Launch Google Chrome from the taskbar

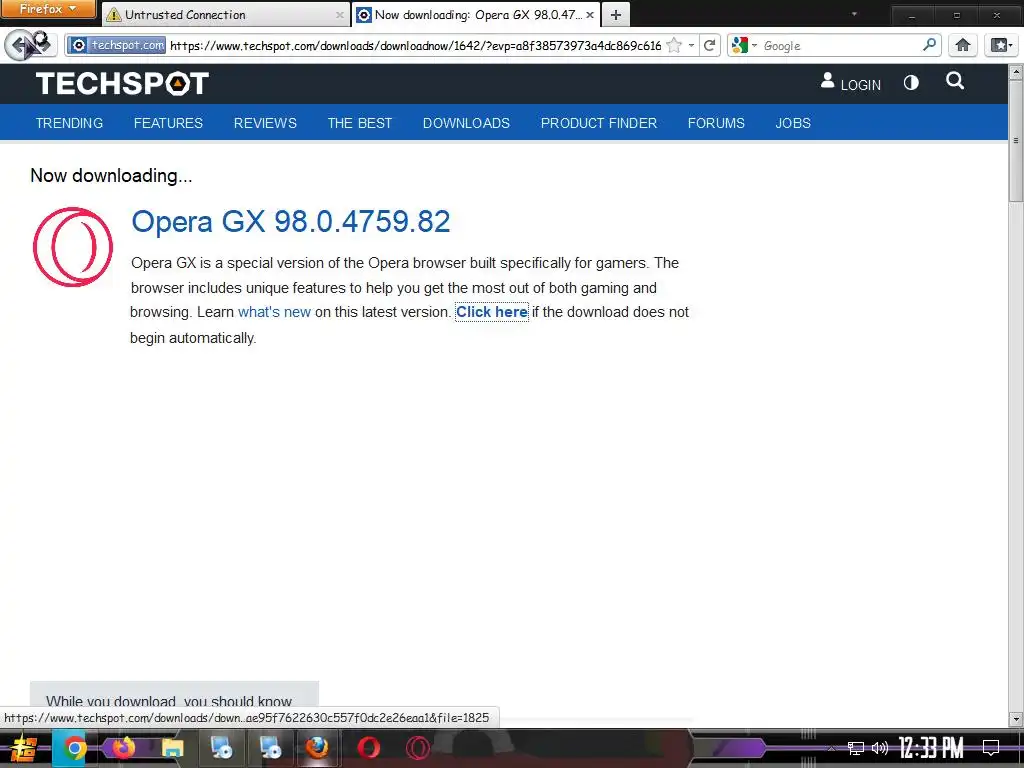74,748
